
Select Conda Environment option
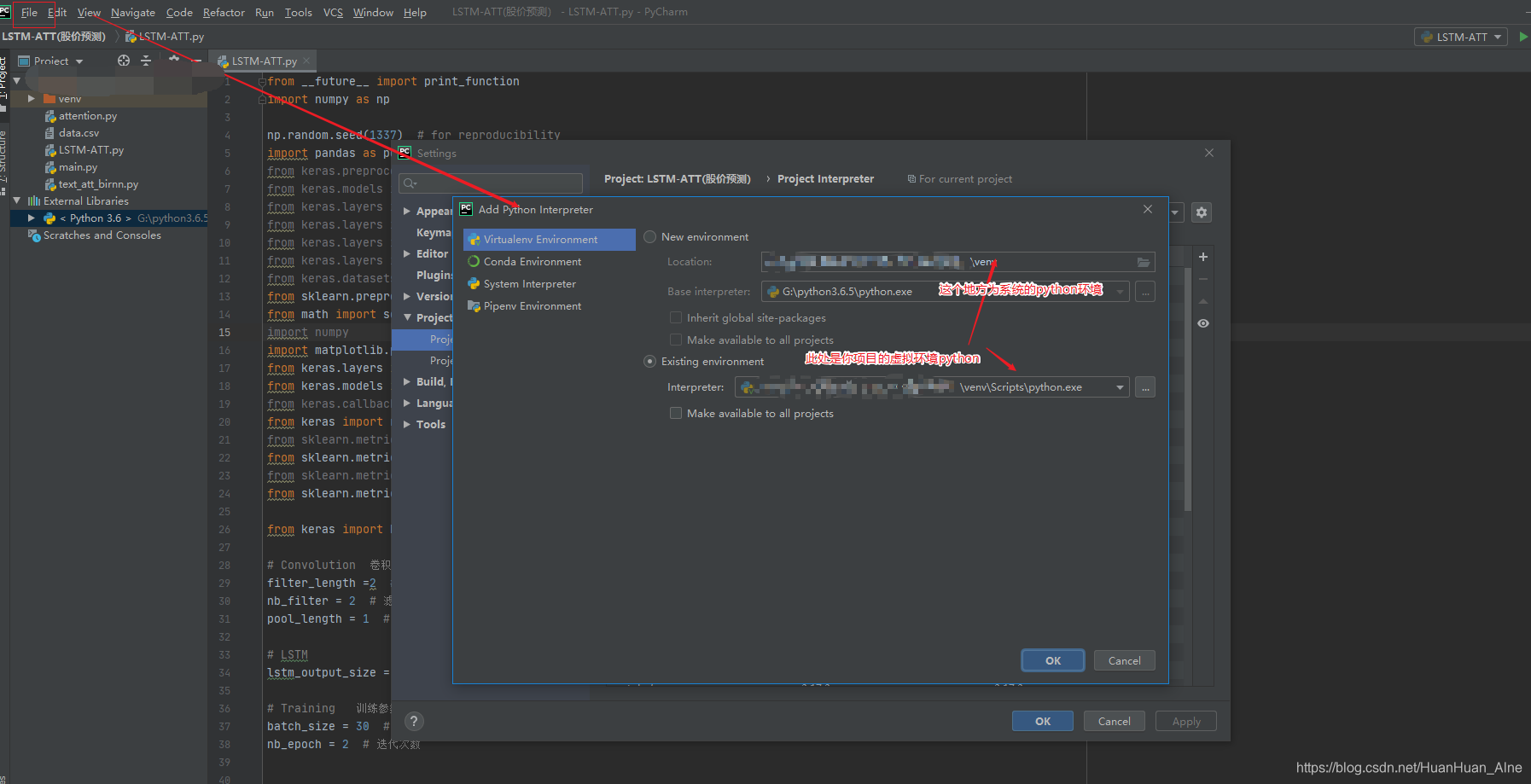coord(550,262)
